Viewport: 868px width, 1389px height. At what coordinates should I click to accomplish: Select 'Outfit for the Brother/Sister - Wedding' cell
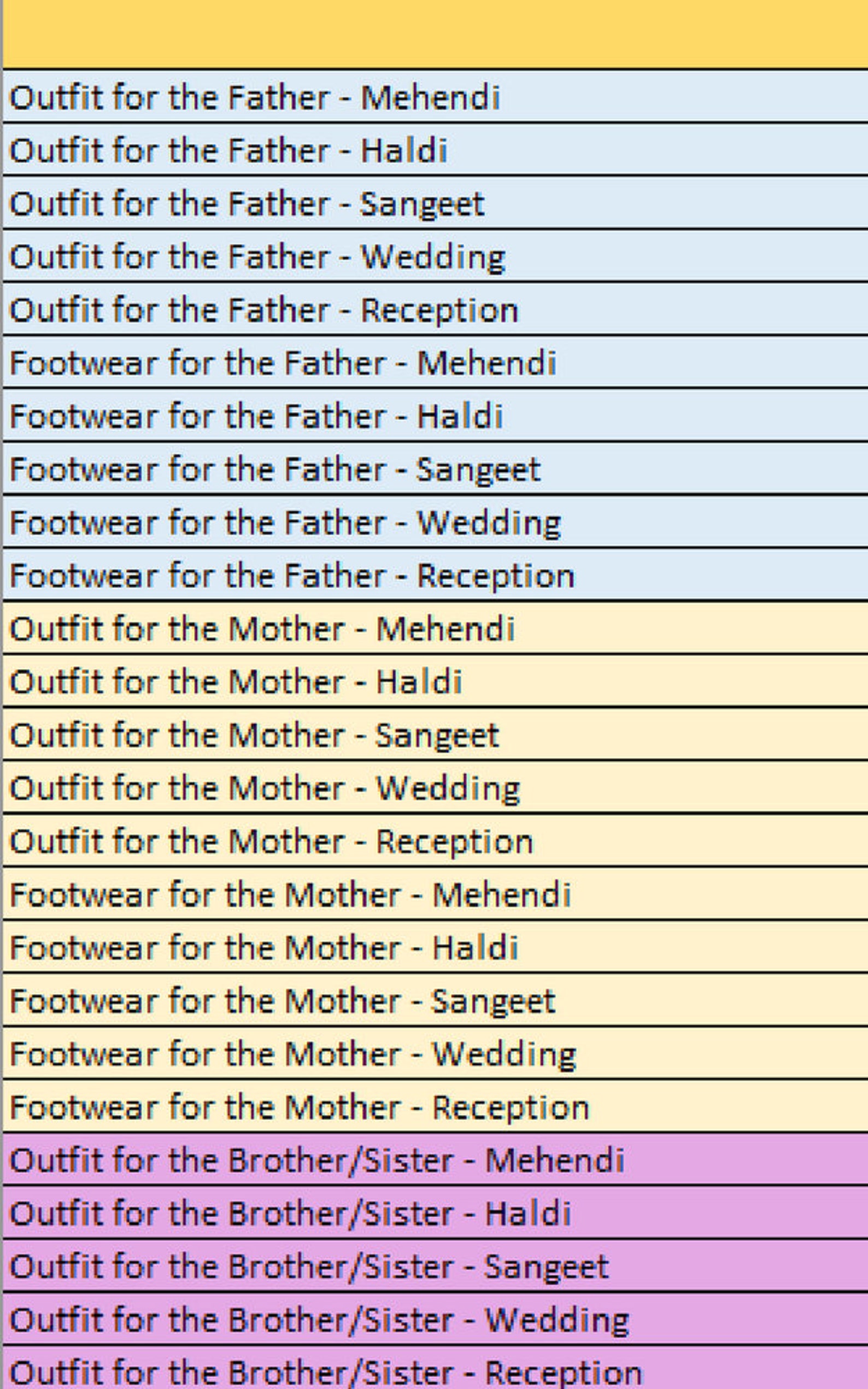coord(435,1320)
